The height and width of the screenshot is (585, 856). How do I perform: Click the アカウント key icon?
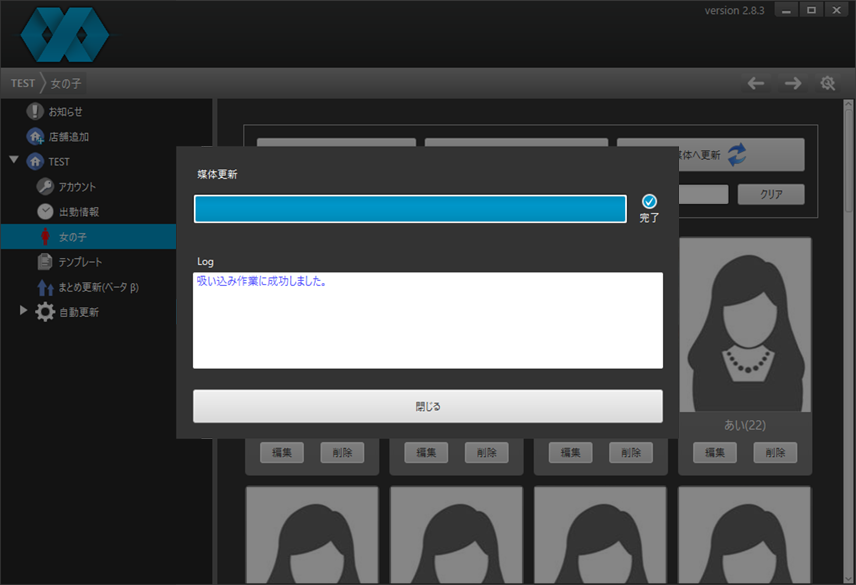(45, 187)
